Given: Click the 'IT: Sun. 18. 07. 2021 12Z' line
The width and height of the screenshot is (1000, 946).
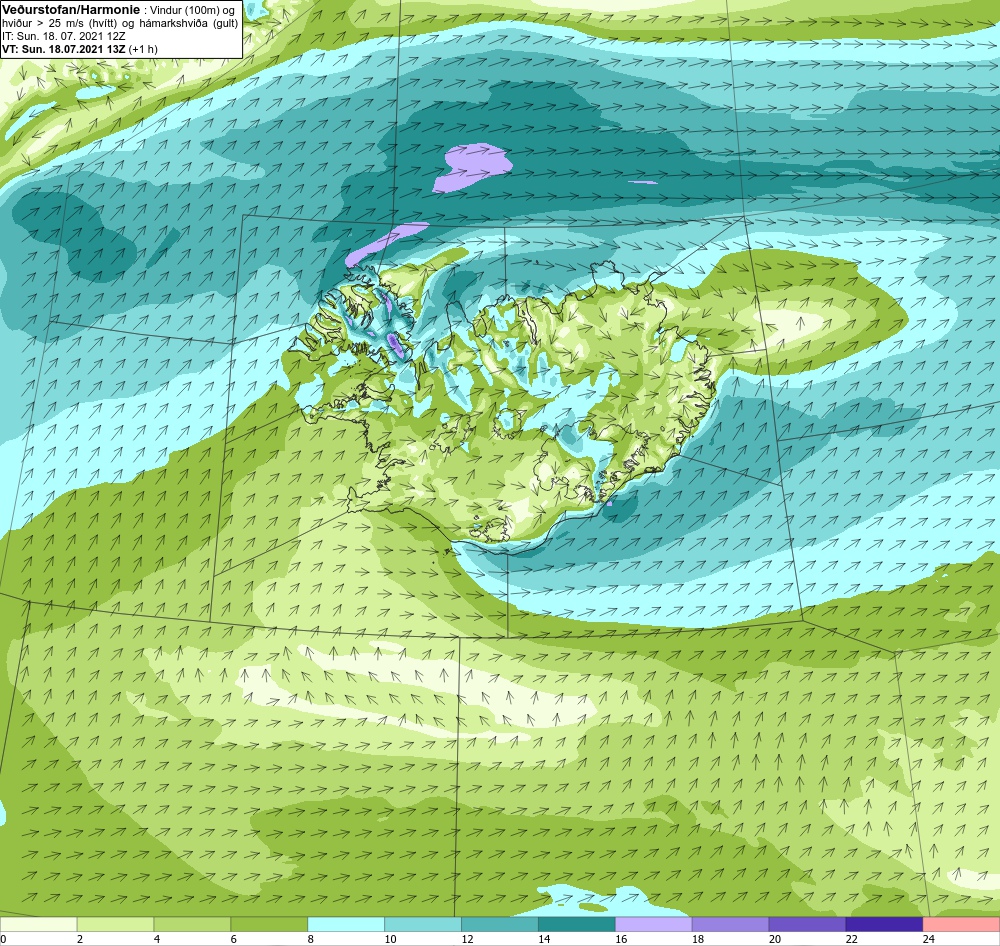Looking at the screenshot, I should pos(64,36).
